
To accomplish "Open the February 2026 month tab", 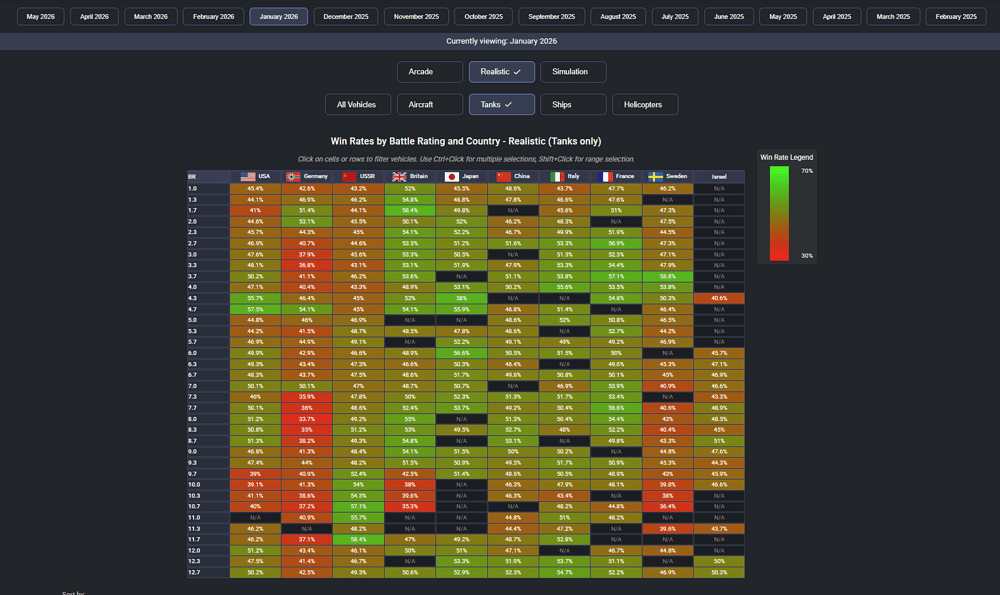I will [x=214, y=17].
